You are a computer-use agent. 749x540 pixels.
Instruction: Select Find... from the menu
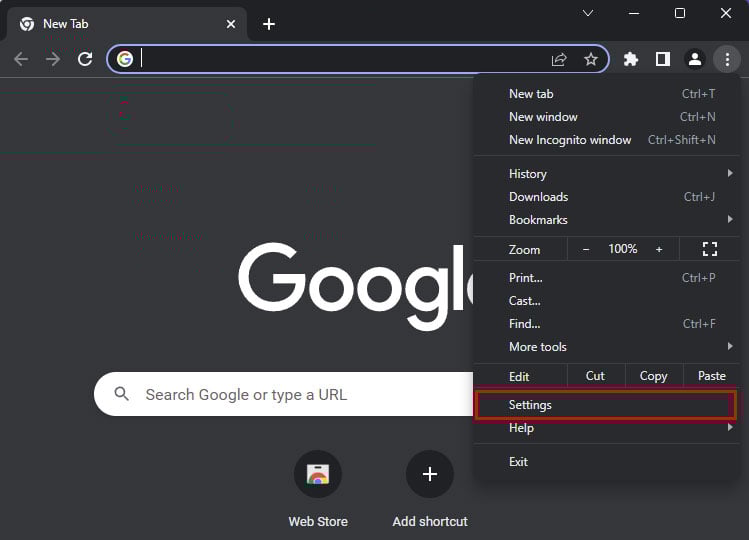tap(607, 324)
